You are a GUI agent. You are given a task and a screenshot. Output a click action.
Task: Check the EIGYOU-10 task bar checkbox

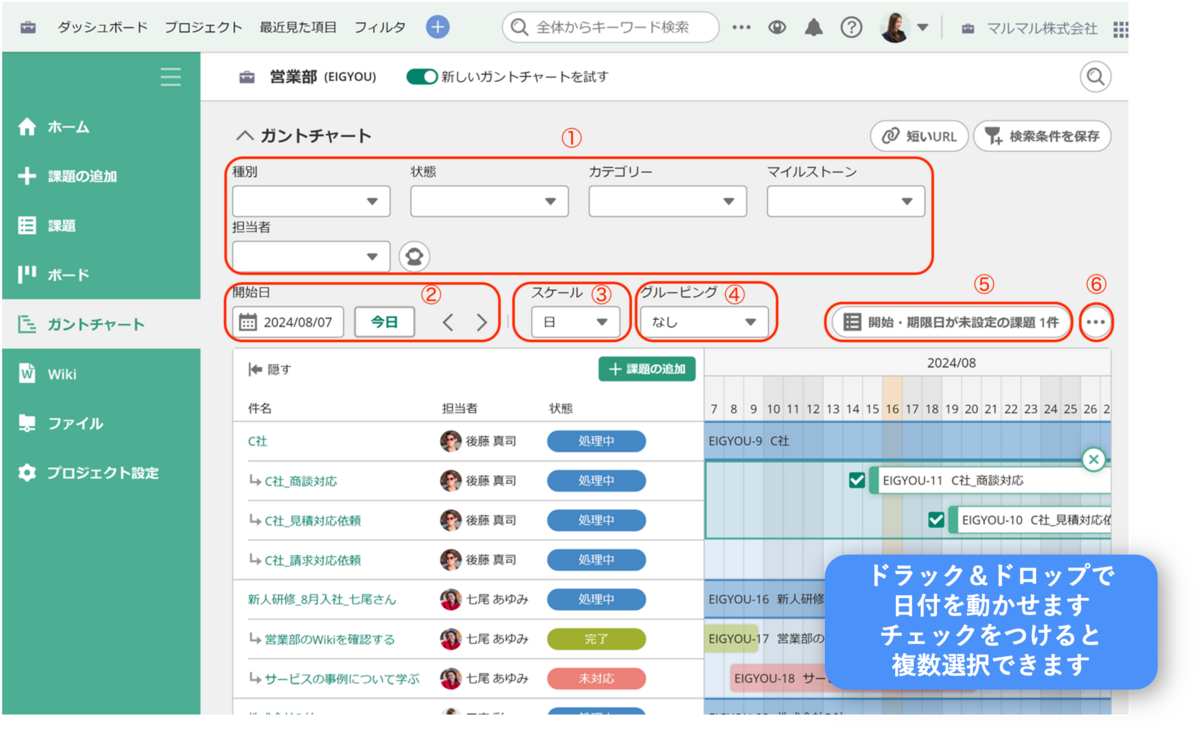[x=936, y=520]
